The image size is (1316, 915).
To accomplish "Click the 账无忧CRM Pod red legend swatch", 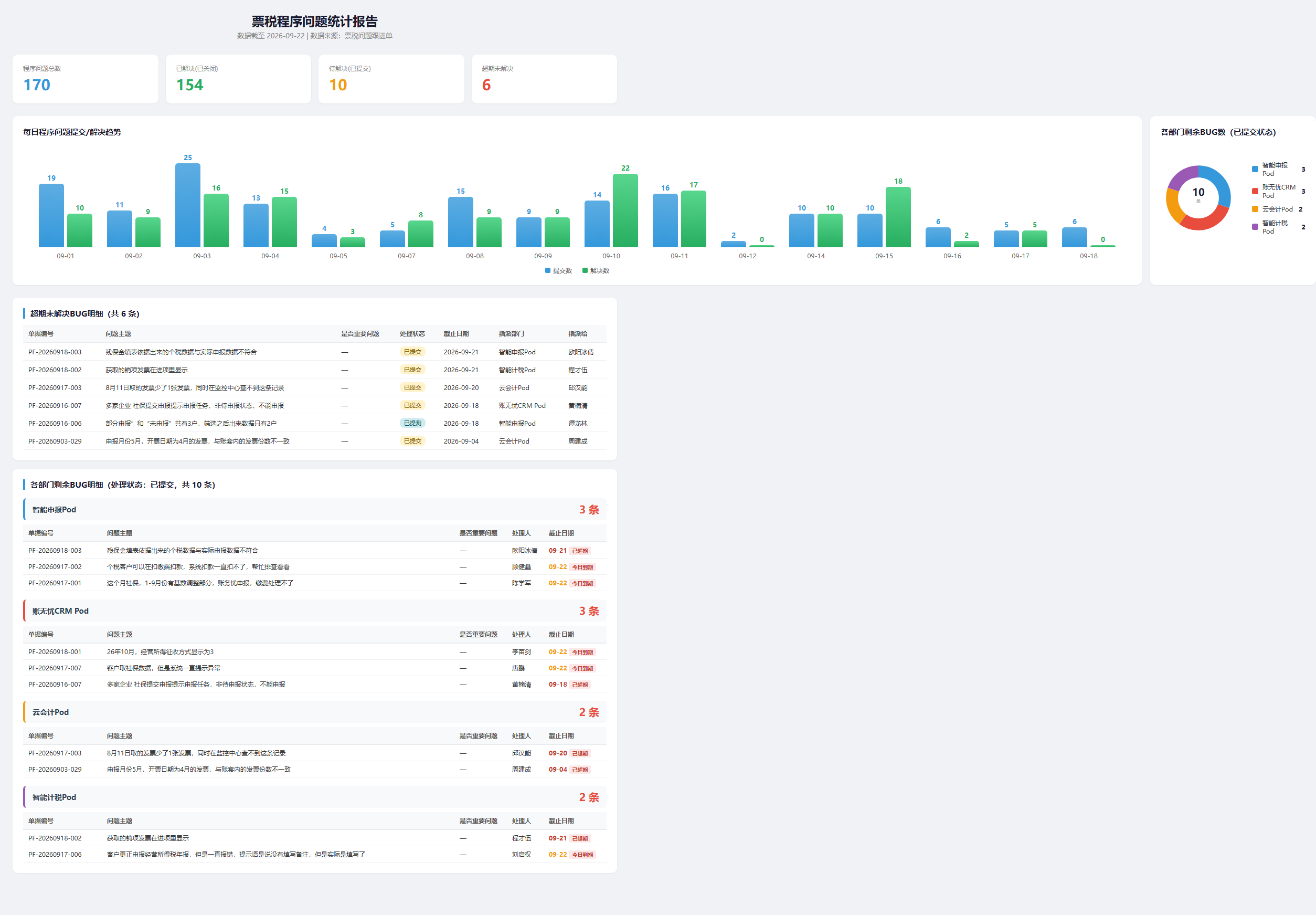I will pyautogui.click(x=1255, y=192).
